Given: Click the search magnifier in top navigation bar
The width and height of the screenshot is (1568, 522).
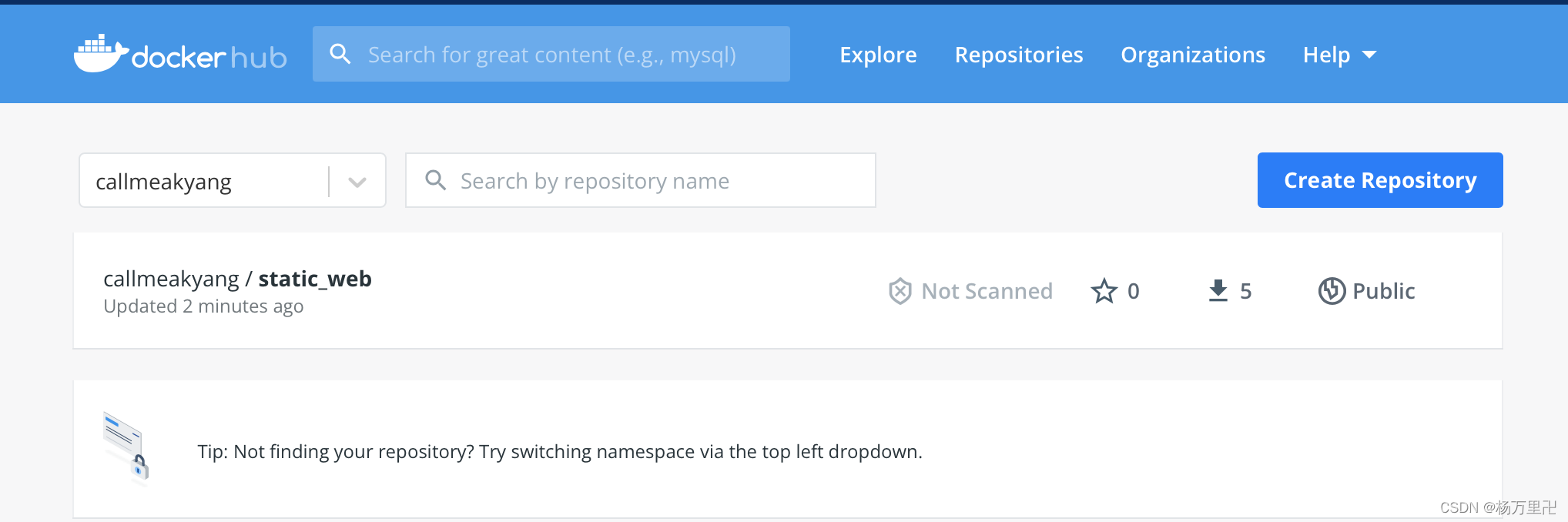Looking at the screenshot, I should (x=340, y=53).
